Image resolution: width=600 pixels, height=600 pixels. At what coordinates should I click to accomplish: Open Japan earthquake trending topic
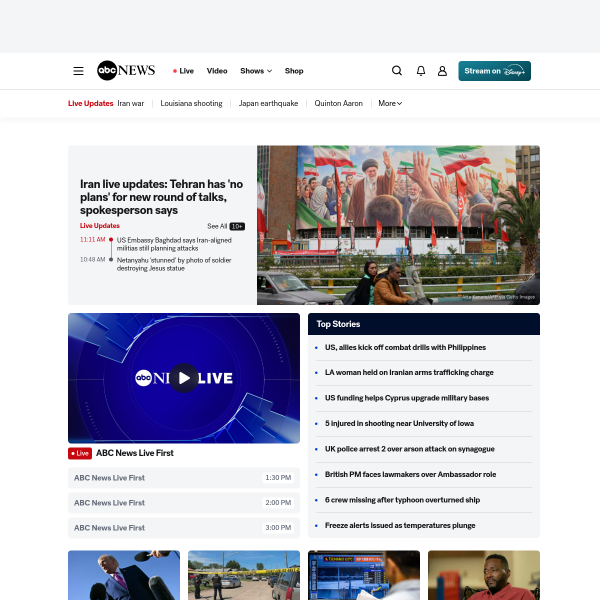point(268,103)
